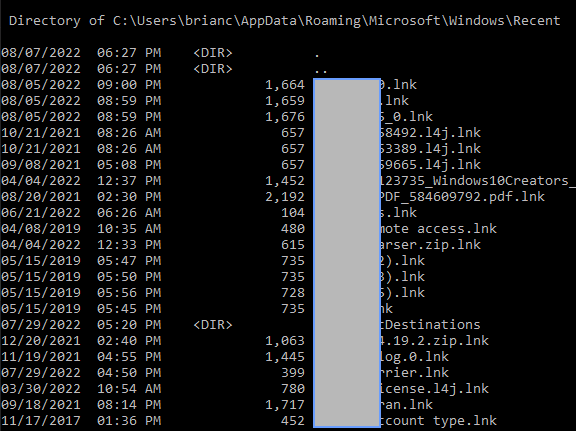Click the 'count type.lnk' filename
Viewport: 576px width, 431px height.
[x=438, y=421]
